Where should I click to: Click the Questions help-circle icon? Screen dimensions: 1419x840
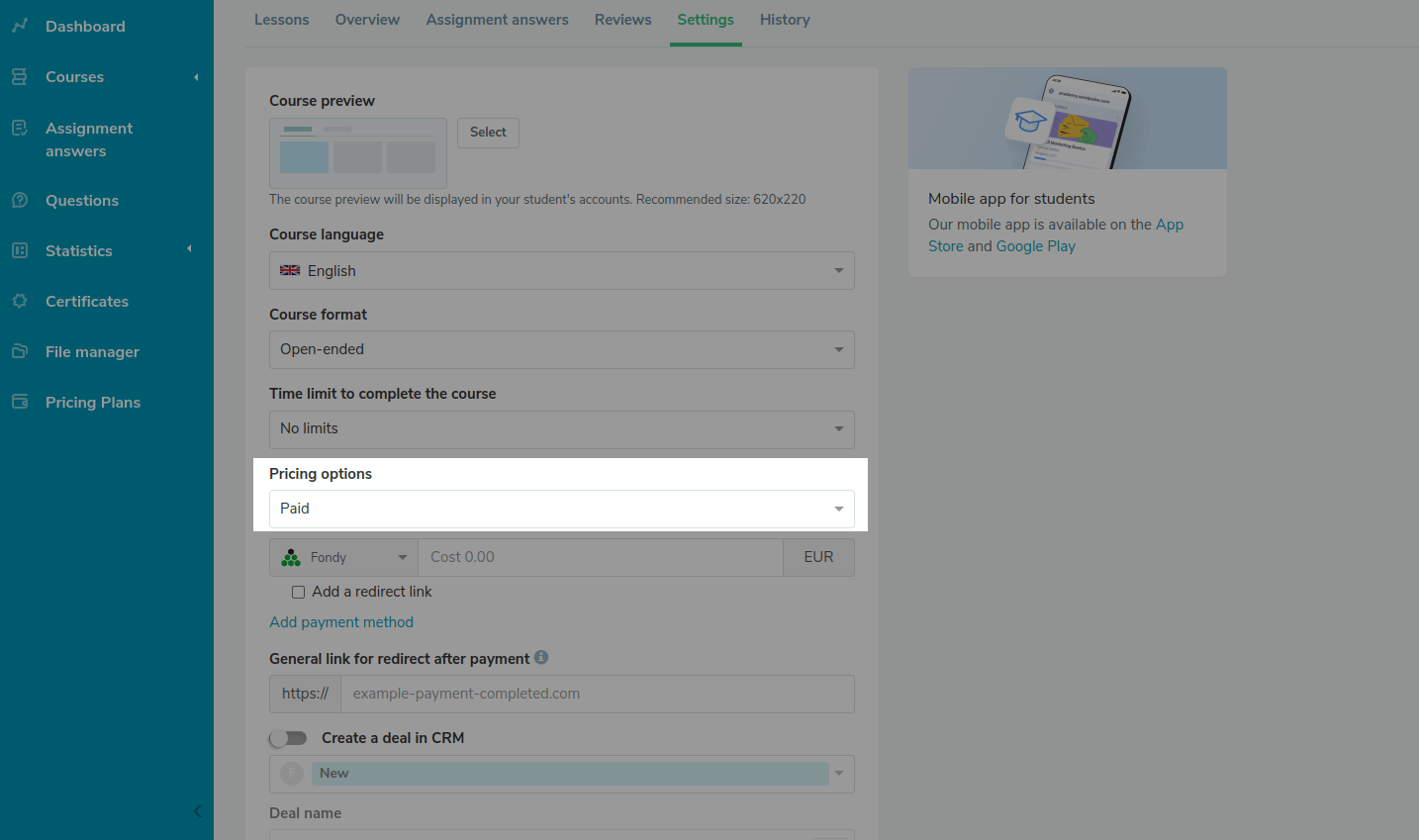click(x=20, y=200)
